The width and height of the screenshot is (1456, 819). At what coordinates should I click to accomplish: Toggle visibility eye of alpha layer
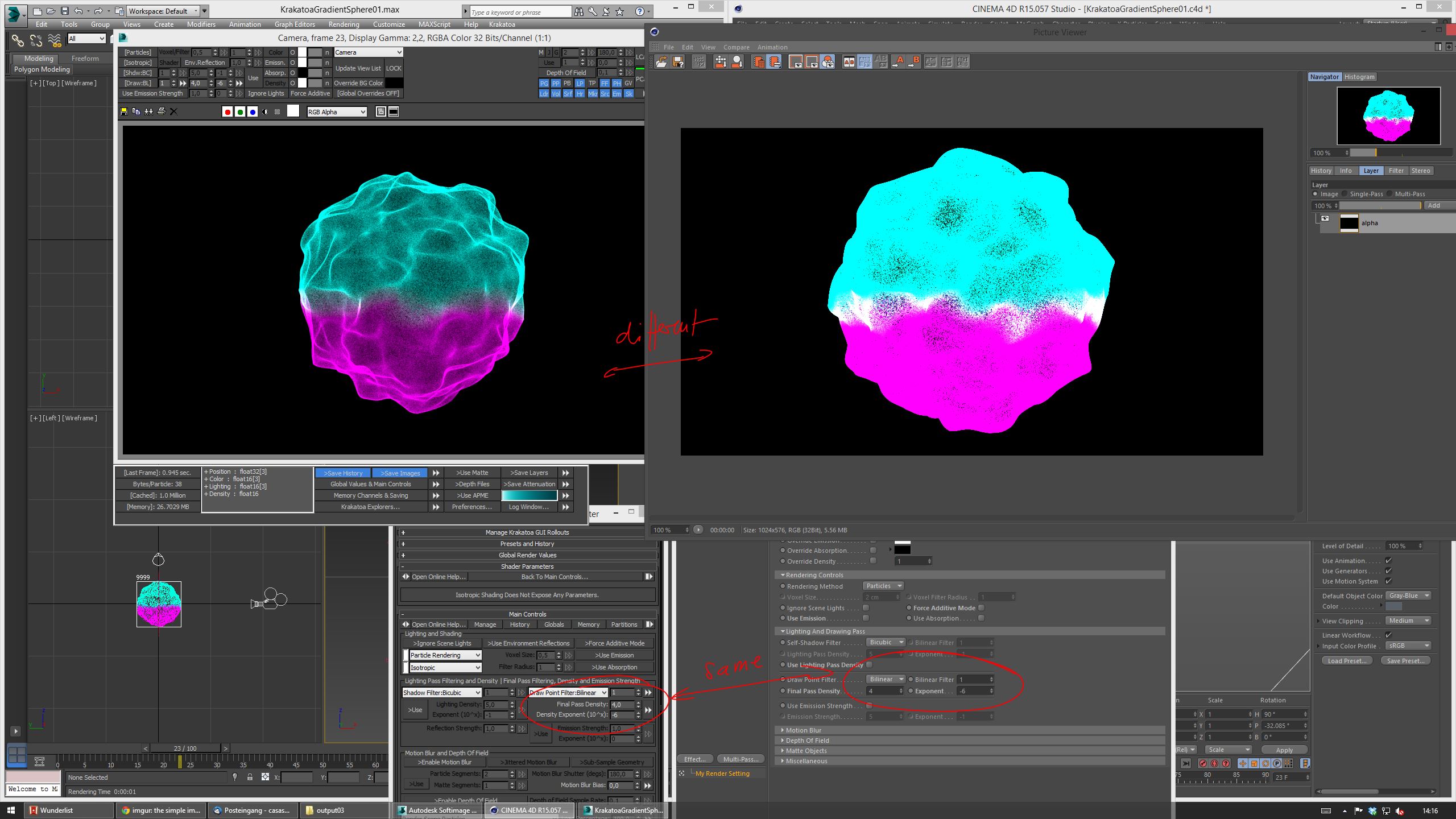tap(1325, 218)
